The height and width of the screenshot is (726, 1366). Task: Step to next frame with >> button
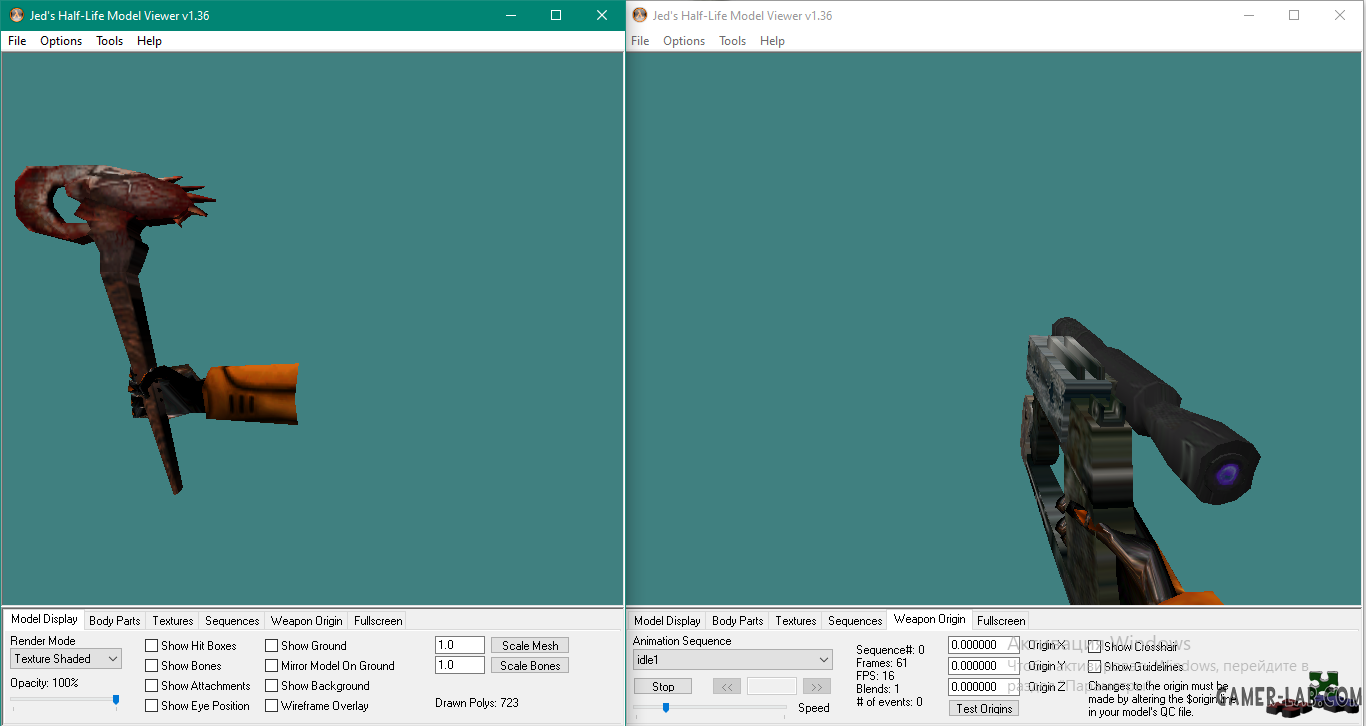pos(817,687)
